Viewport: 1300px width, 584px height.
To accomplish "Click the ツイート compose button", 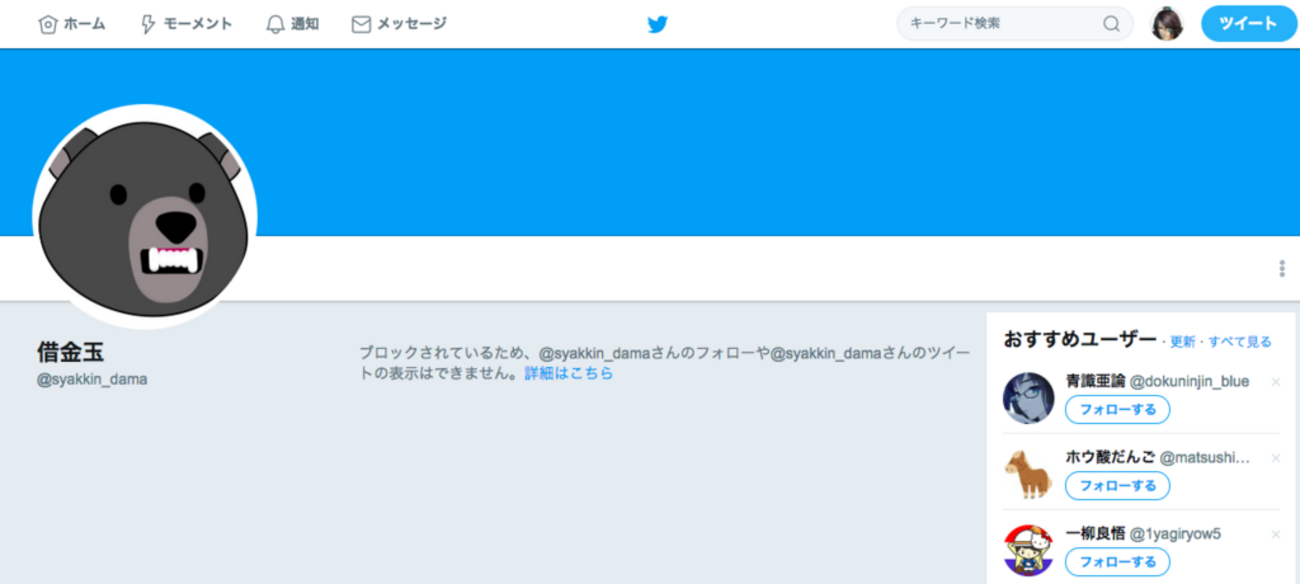I will click(1247, 24).
